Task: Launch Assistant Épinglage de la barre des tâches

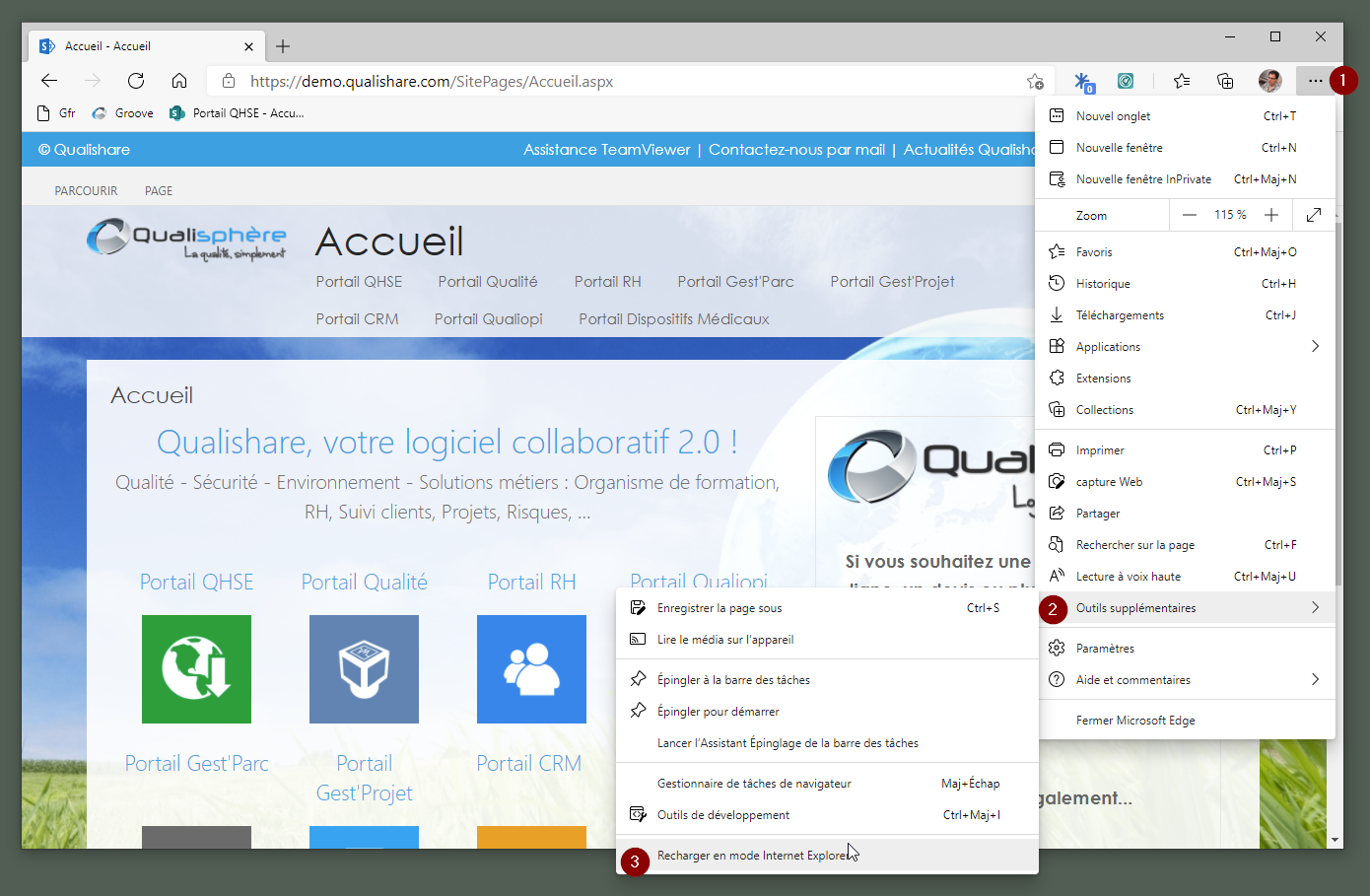Action: [x=827, y=743]
